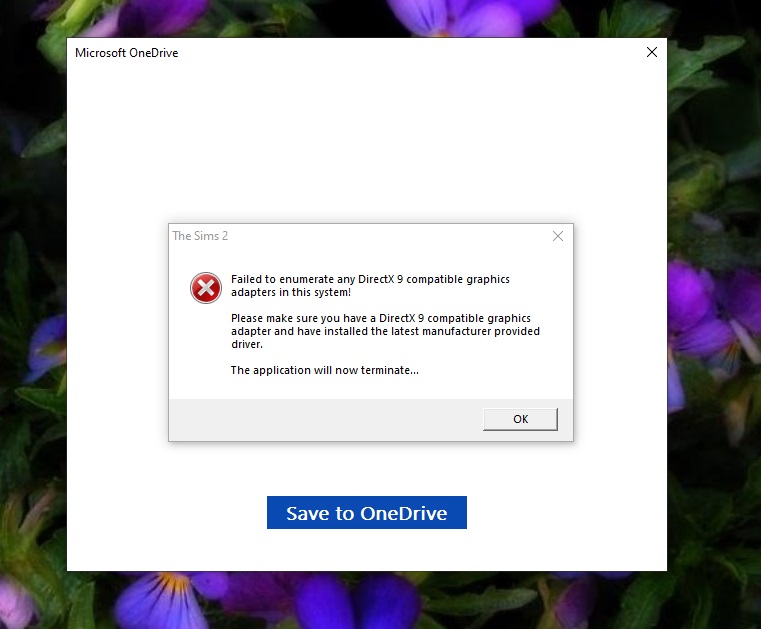Viewport: 761px width, 629px height.
Task: Click "The application will now terminate" text
Action: pos(324,370)
